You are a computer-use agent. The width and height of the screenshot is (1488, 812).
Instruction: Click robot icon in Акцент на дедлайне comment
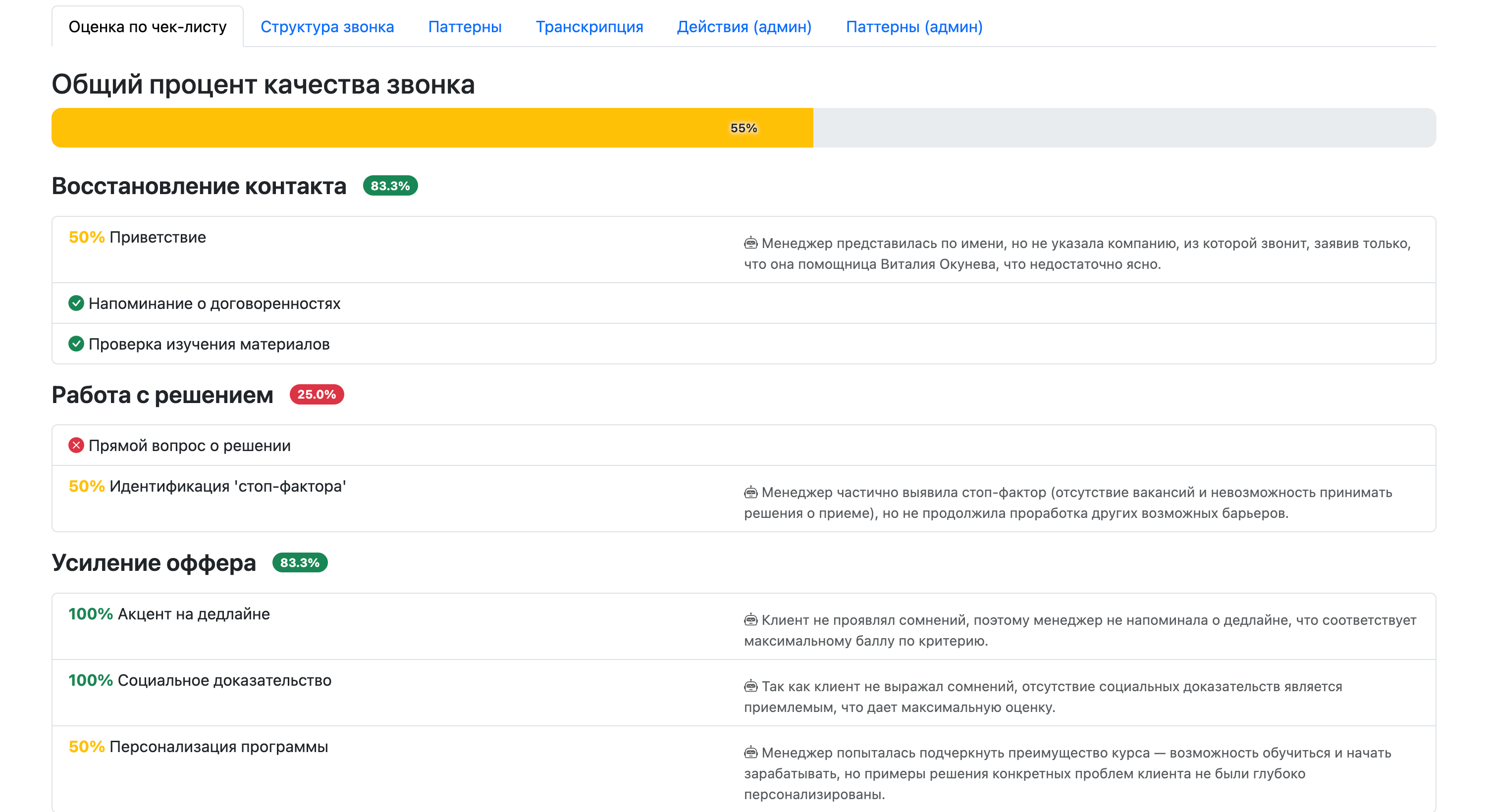pyautogui.click(x=750, y=620)
